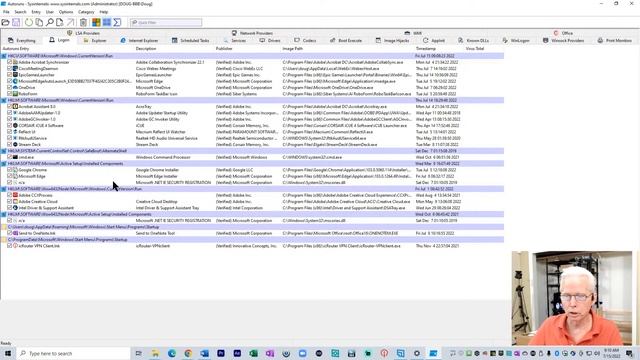Screen dimensions: 640x360
Task: Click the Save toolbar icon
Action: 16,22
